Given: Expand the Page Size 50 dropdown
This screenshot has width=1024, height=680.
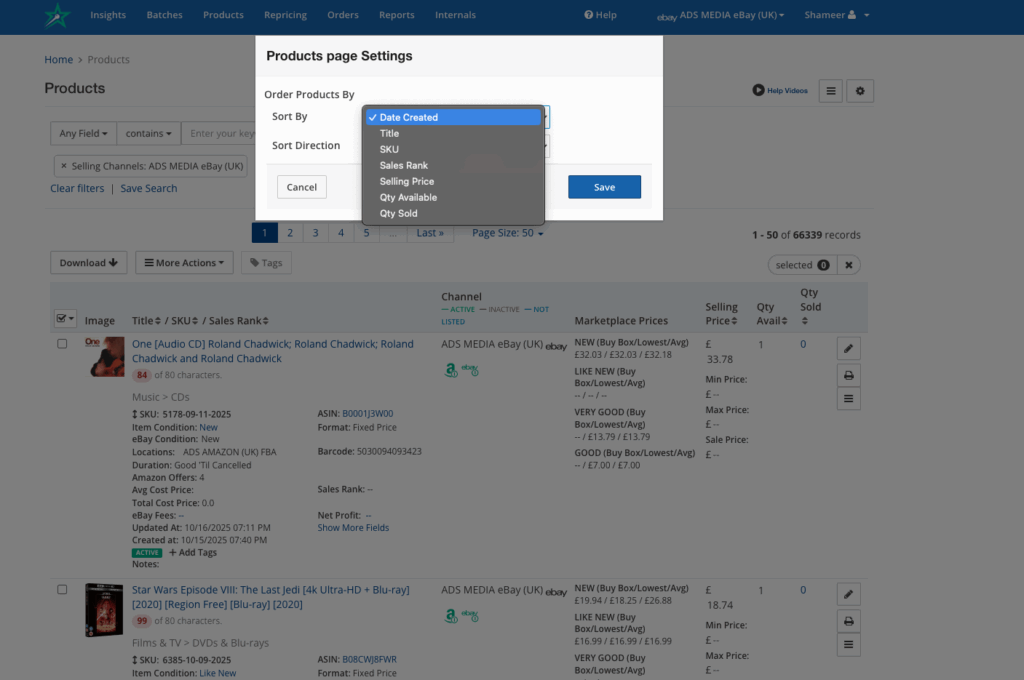Looking at the screenshot, I should point(508,233).
